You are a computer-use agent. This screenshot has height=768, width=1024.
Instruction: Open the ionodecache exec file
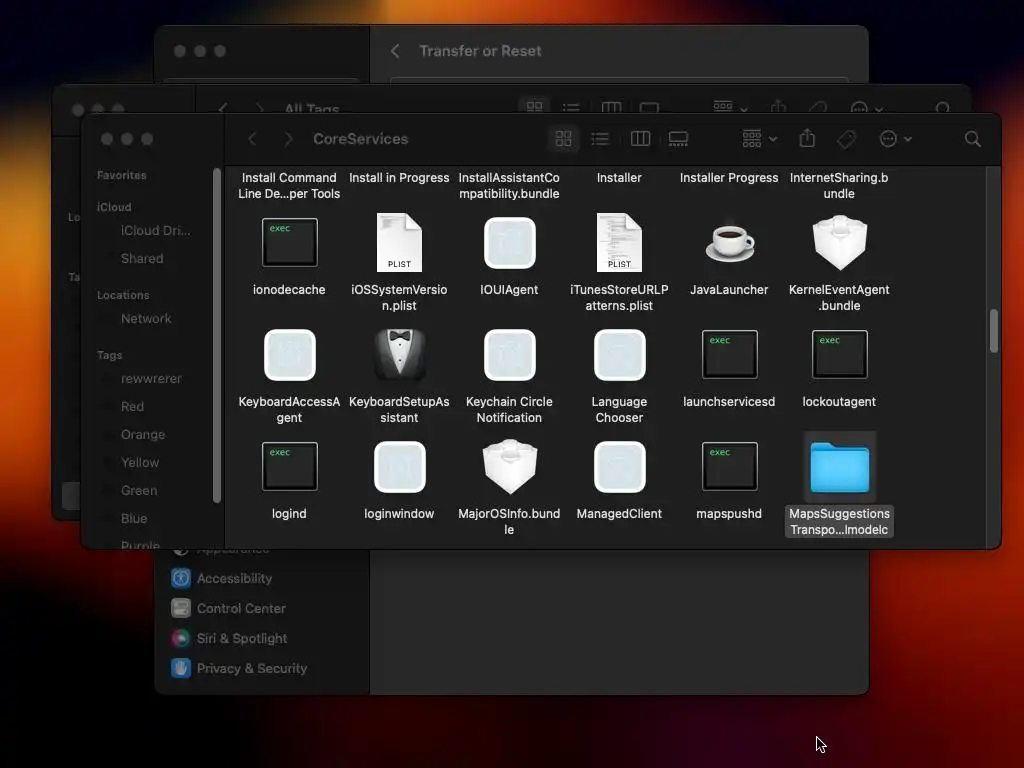[289, 242]
